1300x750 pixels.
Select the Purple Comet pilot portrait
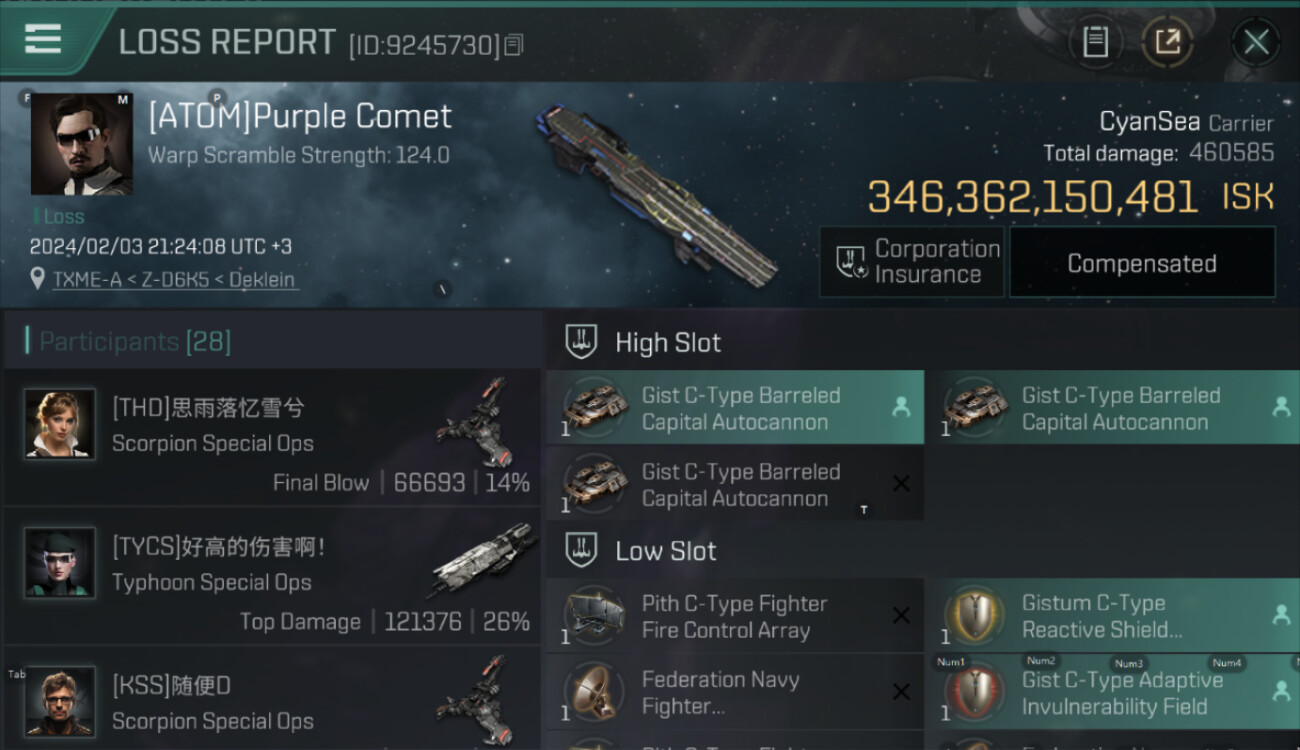pos(81,144)
